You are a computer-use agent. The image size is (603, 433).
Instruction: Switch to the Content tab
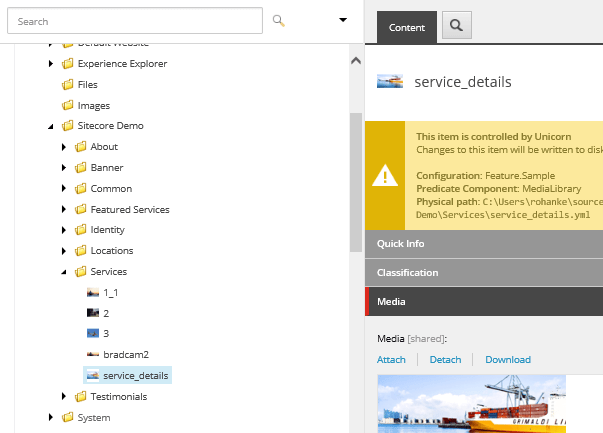[407, 28]
